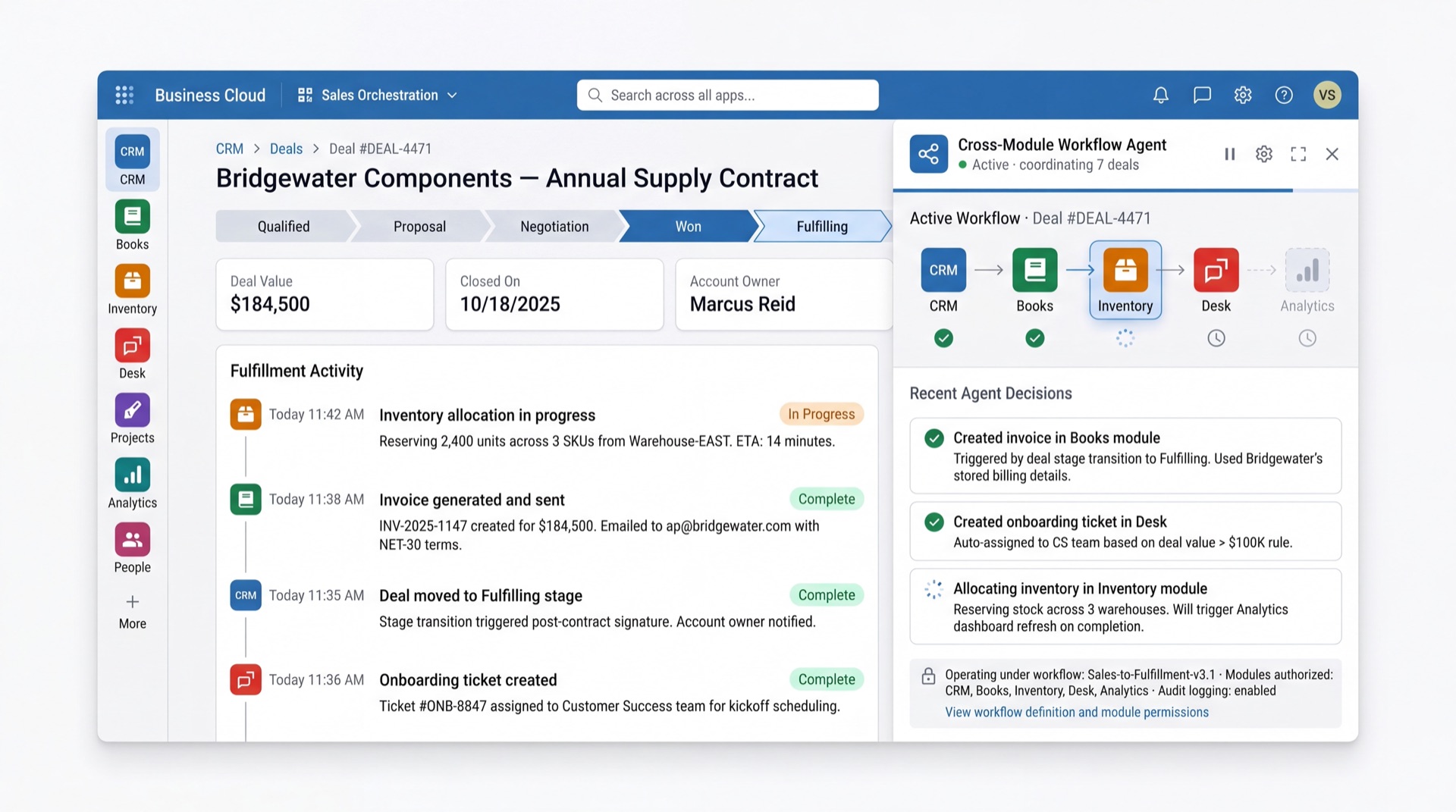Open the Desk app in sidebar
The image size is (1456, 812).
(132, 353)
